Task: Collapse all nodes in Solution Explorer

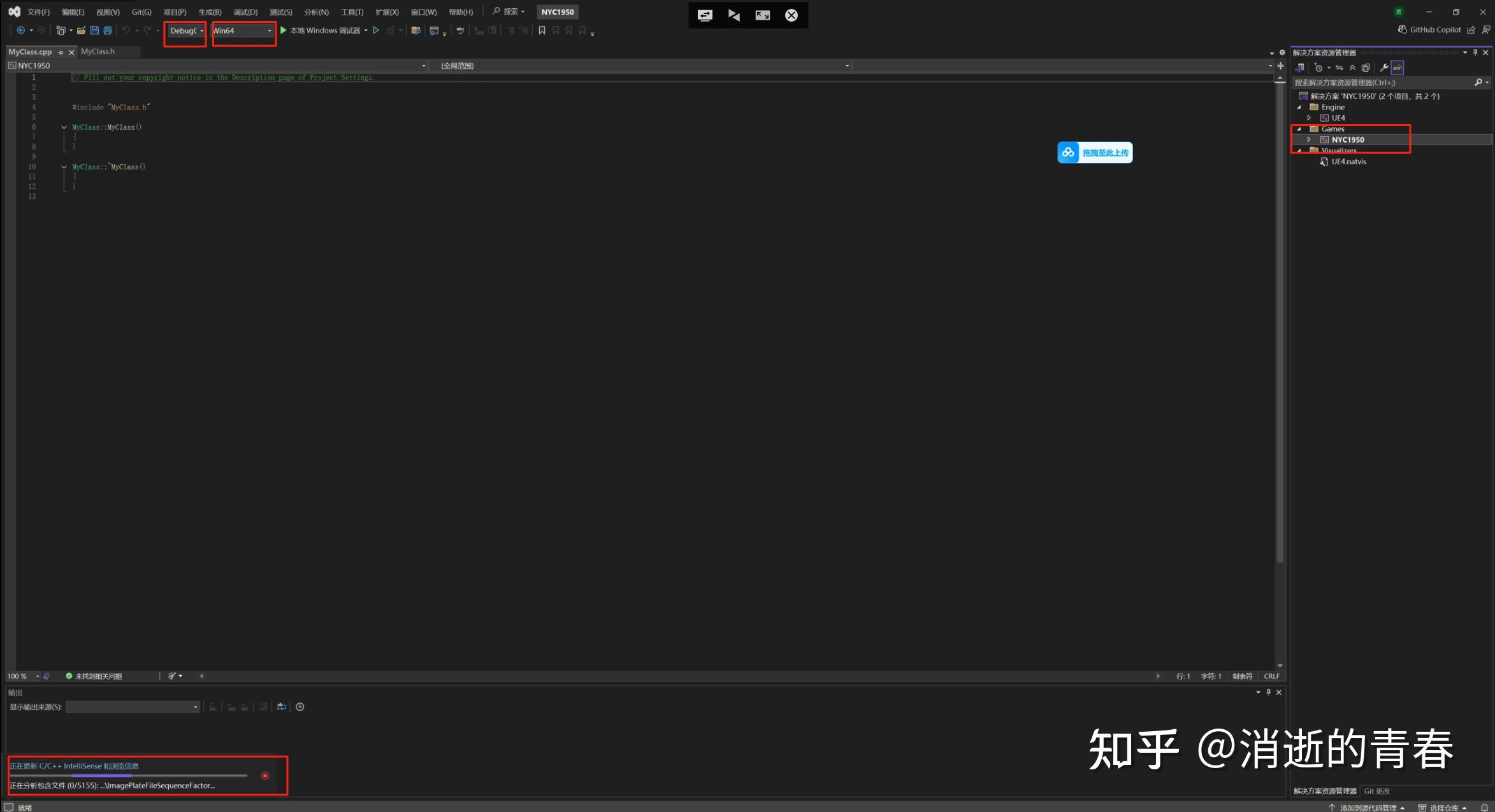Action: (1353, 68)
